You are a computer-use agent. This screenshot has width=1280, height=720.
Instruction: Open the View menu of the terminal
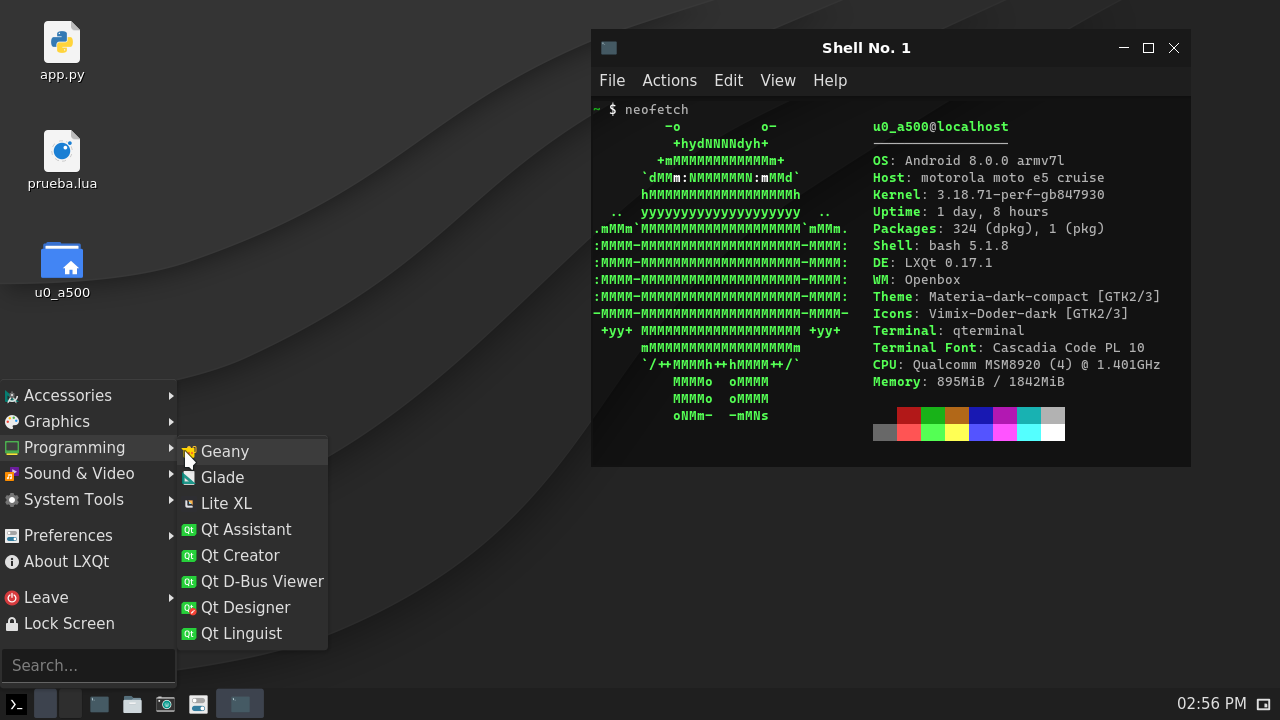[778, 80]
